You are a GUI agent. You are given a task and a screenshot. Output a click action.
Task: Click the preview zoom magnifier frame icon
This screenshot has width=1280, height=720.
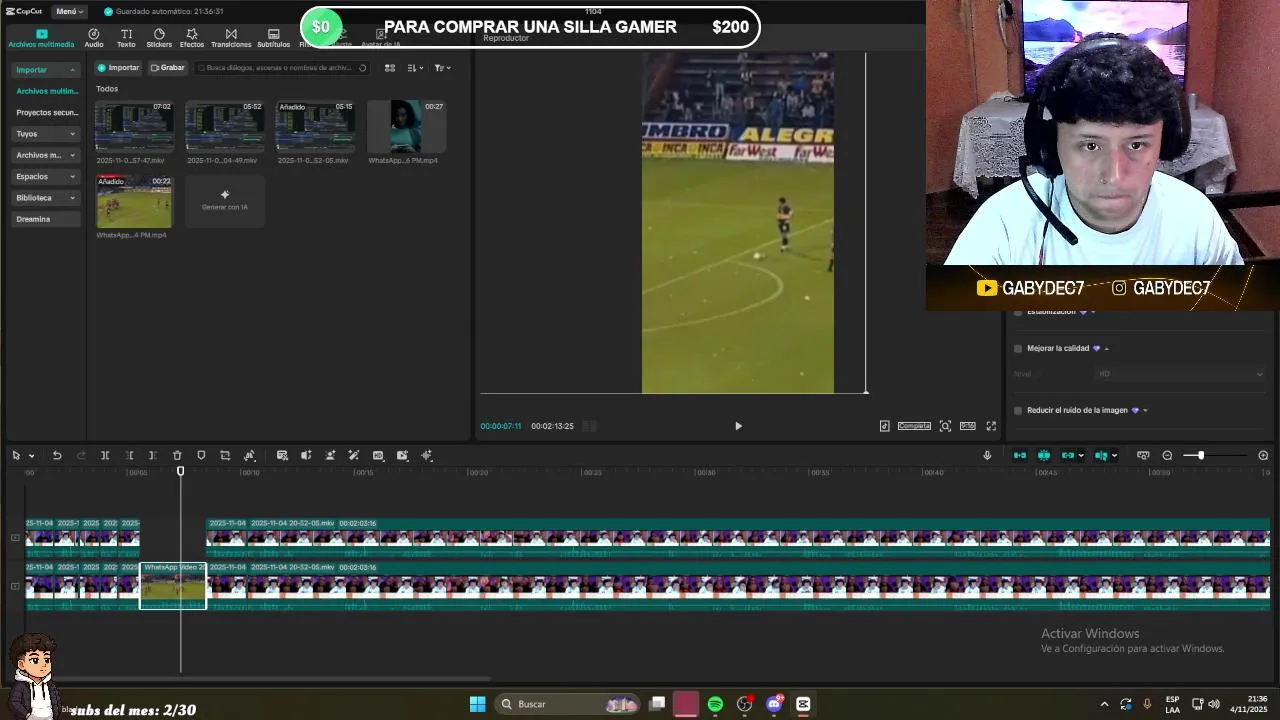(945, 426)
